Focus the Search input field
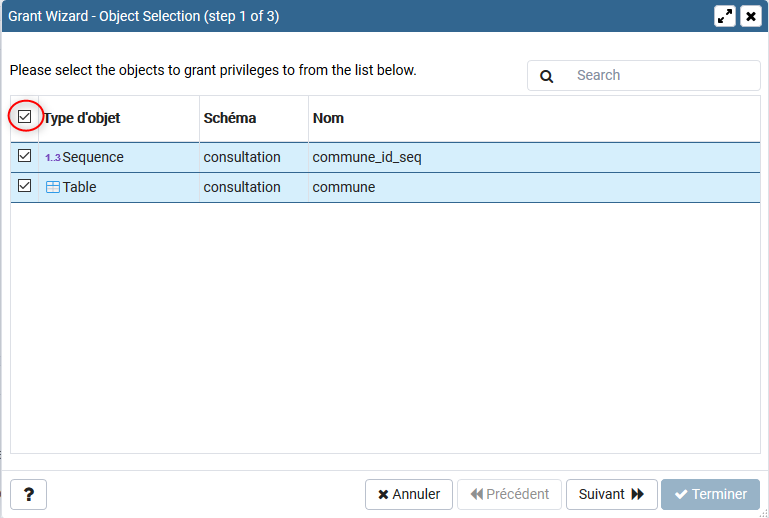 pyautogui.click(x=660, y=76)
